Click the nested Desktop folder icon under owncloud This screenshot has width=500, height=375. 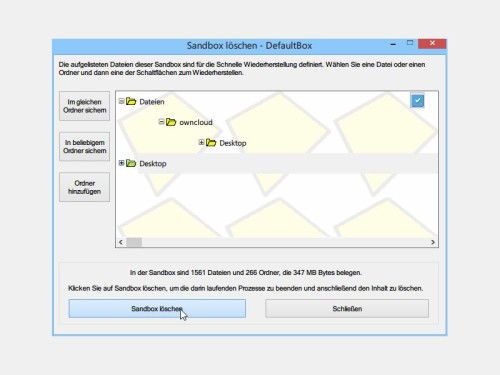(x=211, y=143)
